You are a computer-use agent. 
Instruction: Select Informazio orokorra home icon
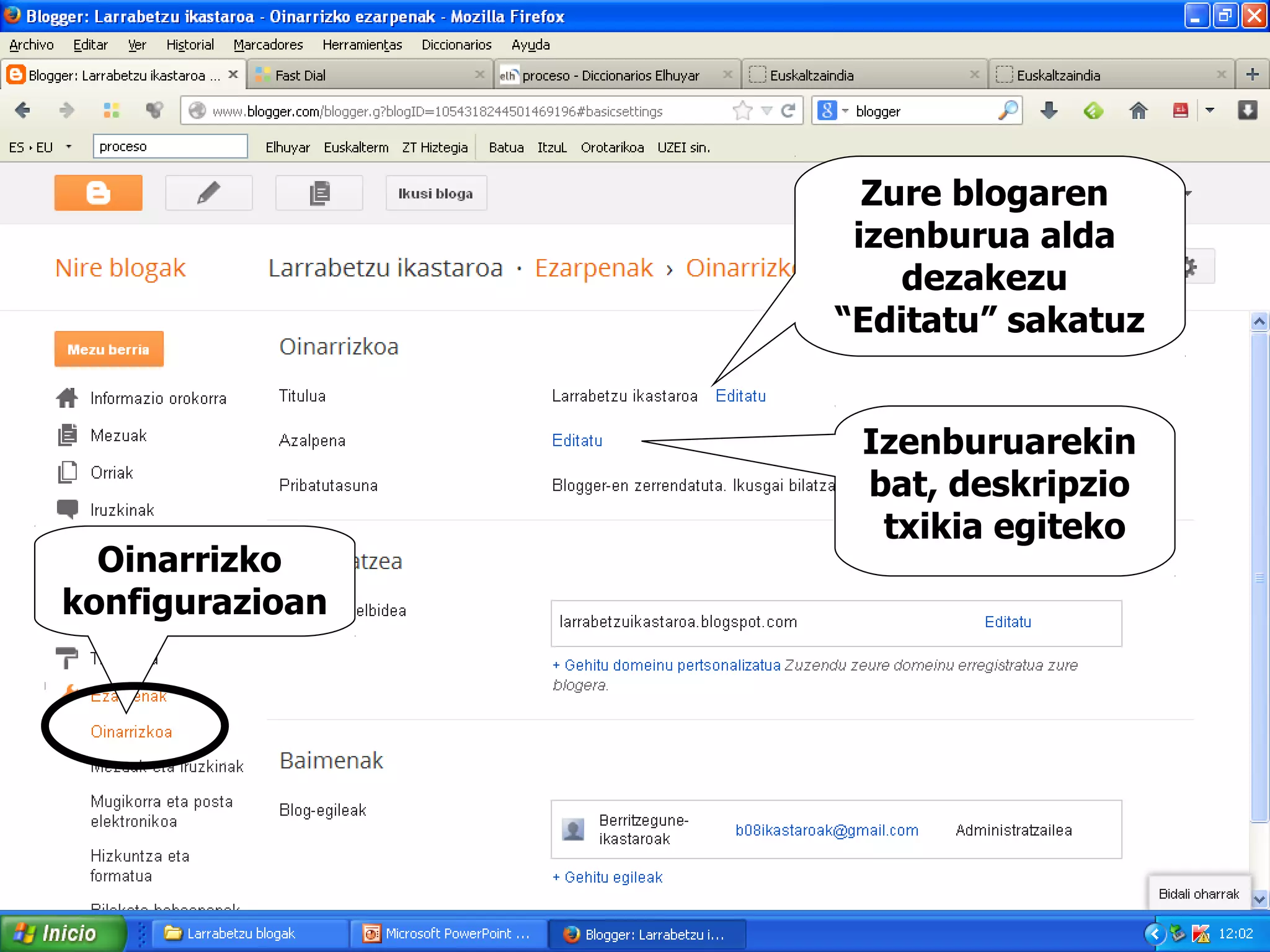pos(67,398)
